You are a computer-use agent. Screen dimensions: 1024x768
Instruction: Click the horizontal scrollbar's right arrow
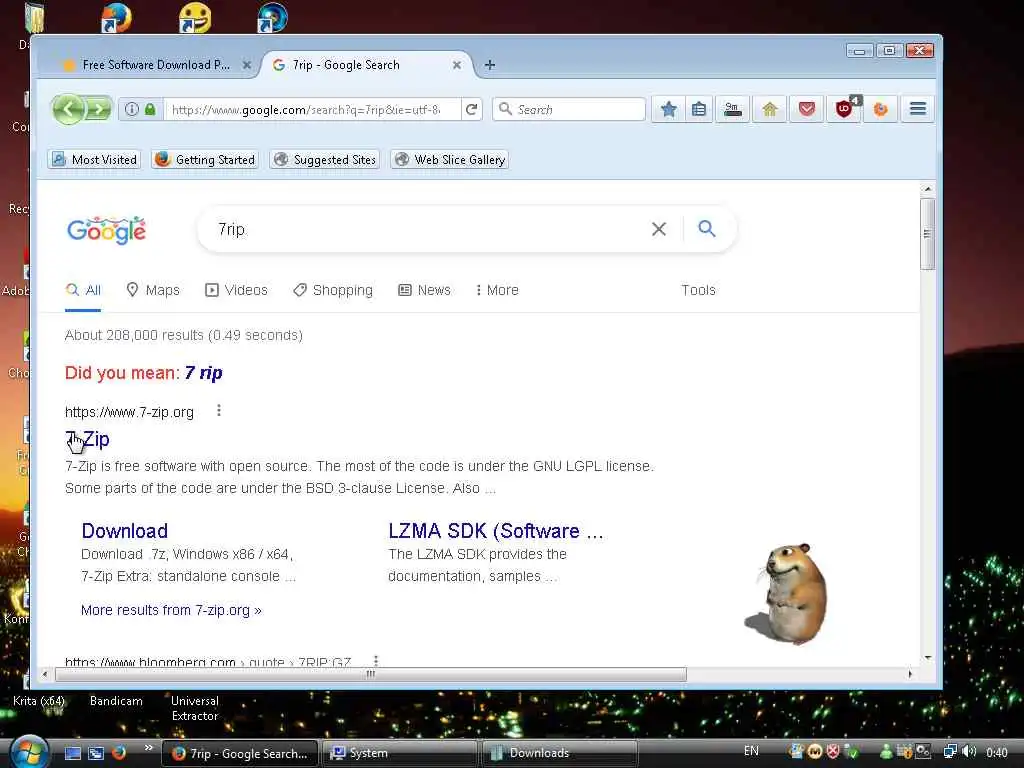click(x=910, y=674)
